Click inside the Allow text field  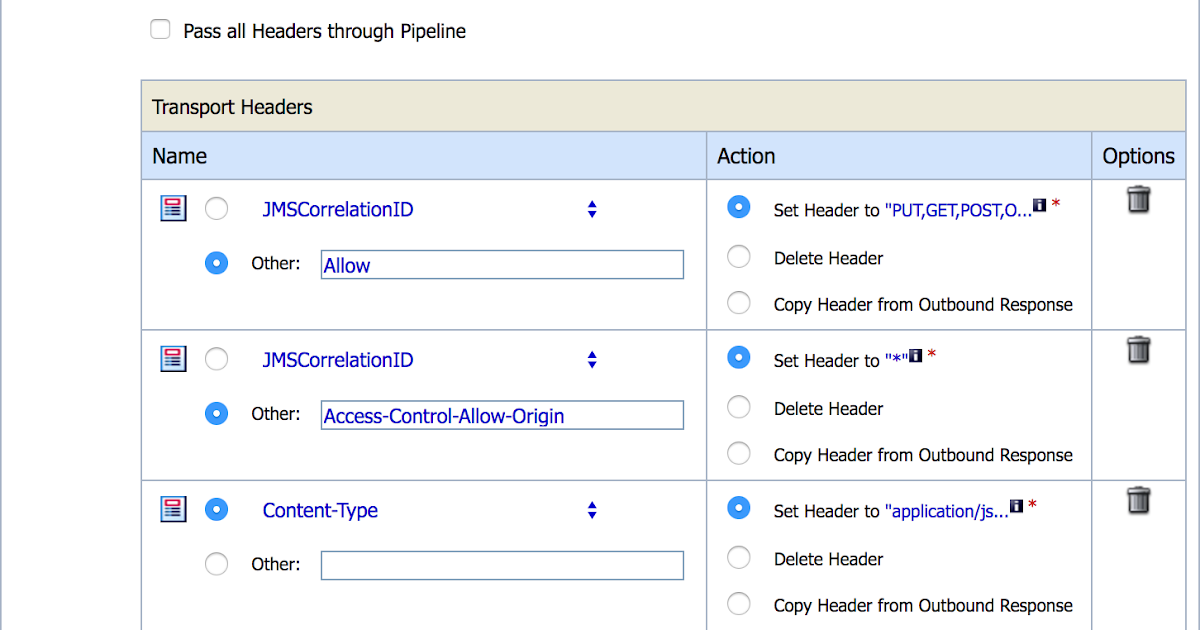point(500,264)
